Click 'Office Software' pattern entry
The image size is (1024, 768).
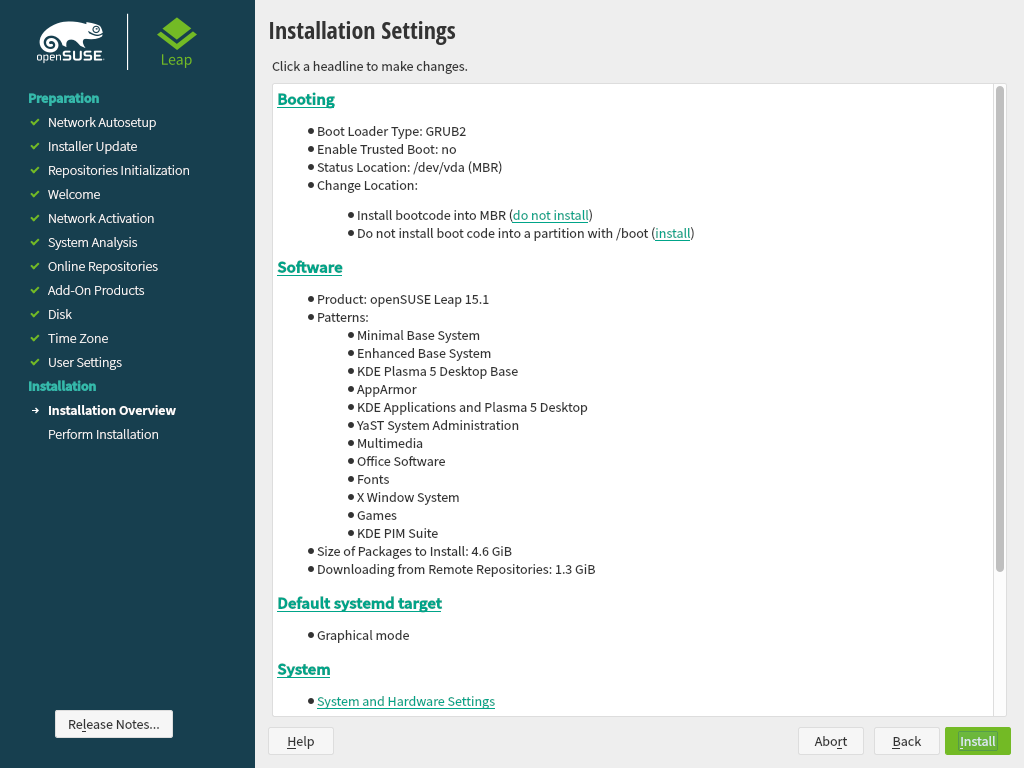(401, 462)
